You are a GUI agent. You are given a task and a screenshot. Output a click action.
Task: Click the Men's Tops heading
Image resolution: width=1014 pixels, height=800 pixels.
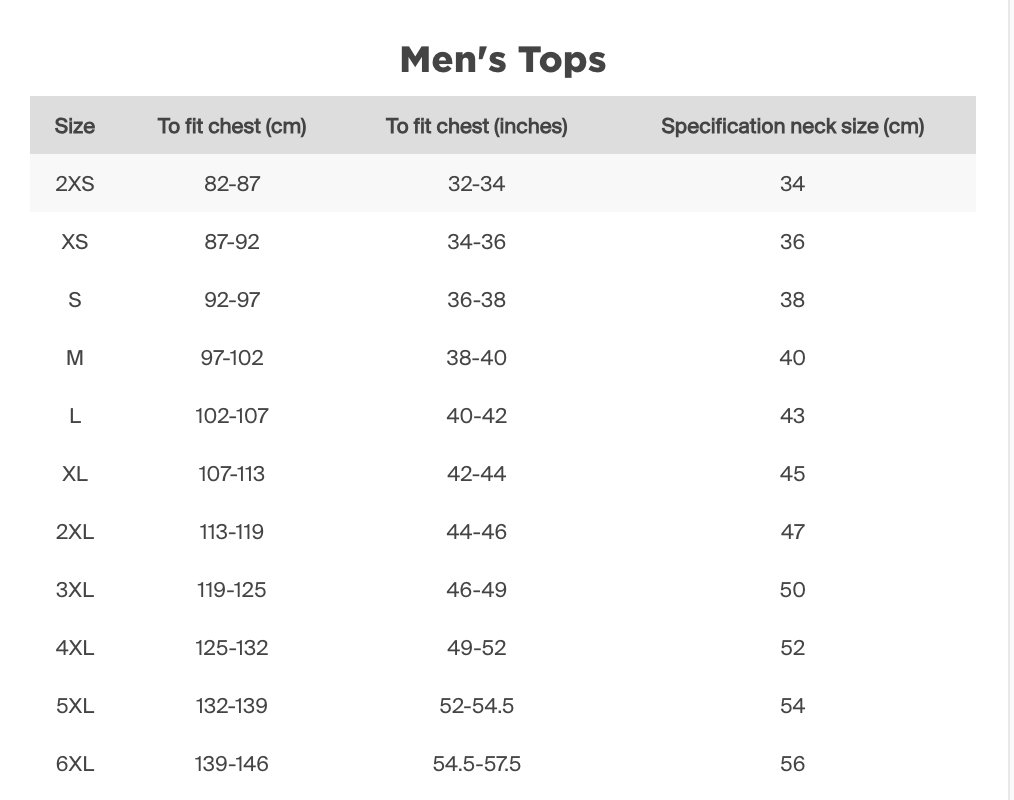(503, 60)
